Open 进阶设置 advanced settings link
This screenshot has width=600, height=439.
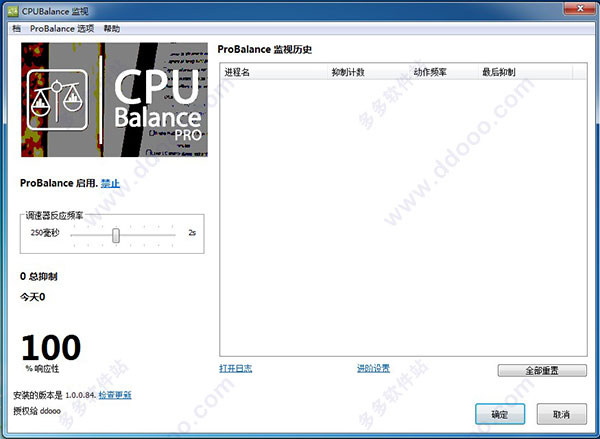coord(373,368)
